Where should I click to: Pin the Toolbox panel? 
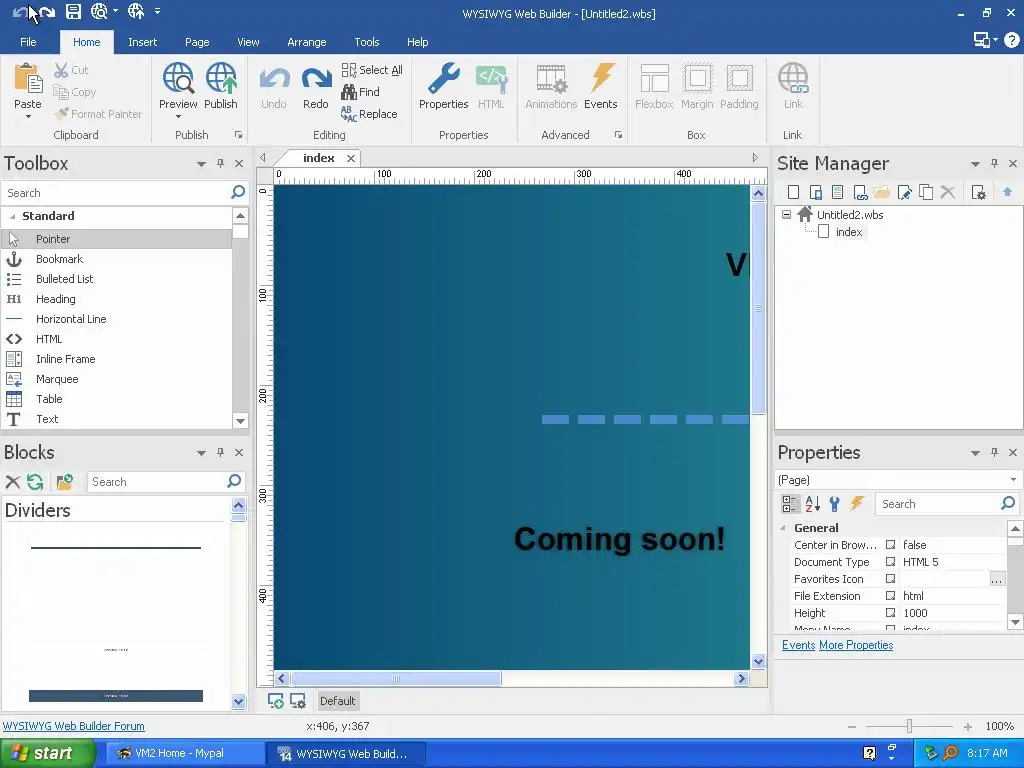pos(220,163)
